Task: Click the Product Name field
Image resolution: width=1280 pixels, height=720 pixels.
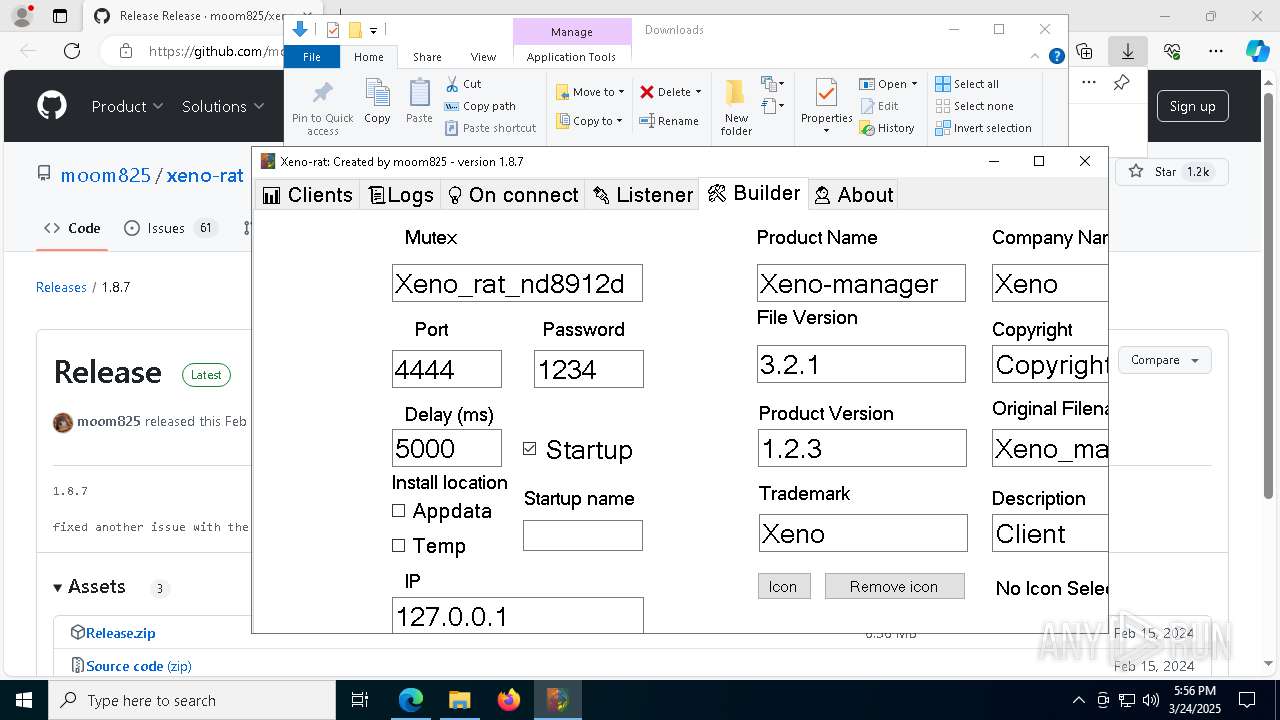Action: point(861,283)
